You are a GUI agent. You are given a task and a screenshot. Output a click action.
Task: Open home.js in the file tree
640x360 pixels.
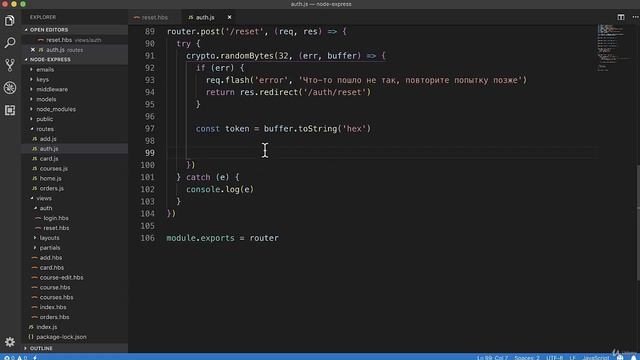pyautogui.click(x=51, y=178)
